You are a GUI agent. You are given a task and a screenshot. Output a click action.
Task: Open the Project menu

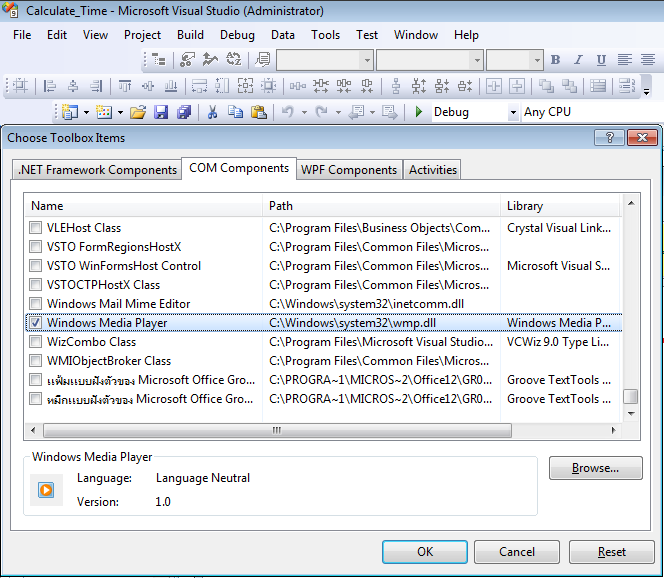[142, 35]
